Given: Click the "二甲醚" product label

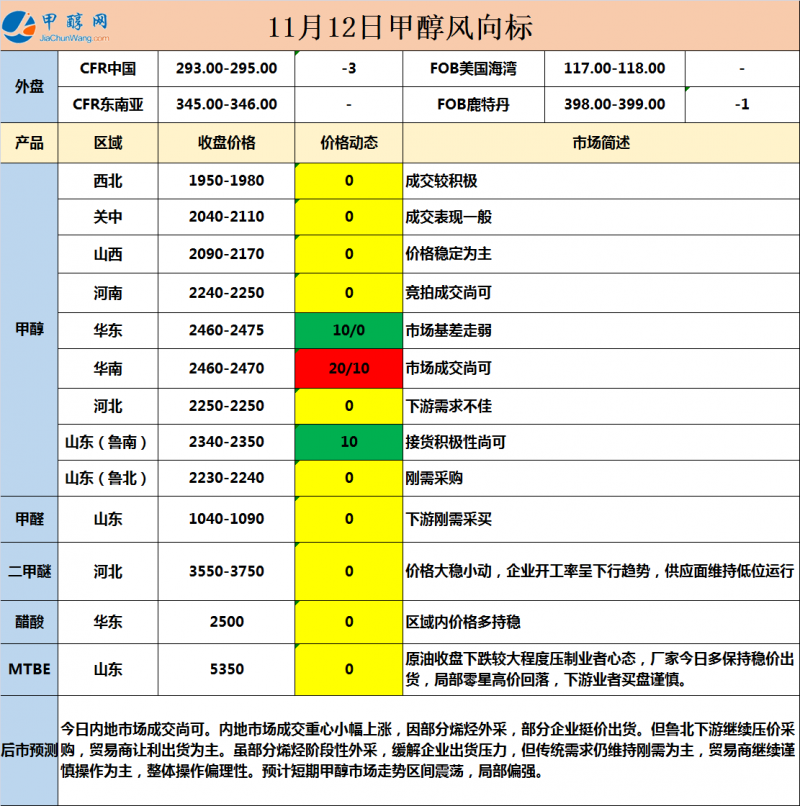Looking at the screenshot, I should pos(29,572).
